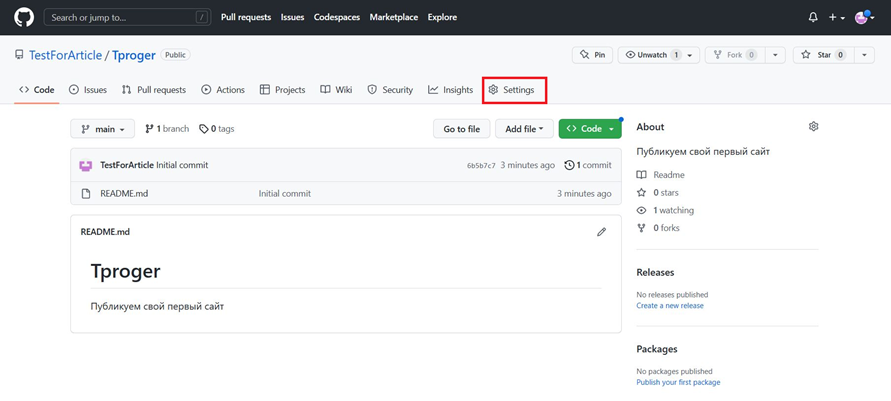Open the main branch selector
This screenshot has height=401, width=891.
click(103, 129)
